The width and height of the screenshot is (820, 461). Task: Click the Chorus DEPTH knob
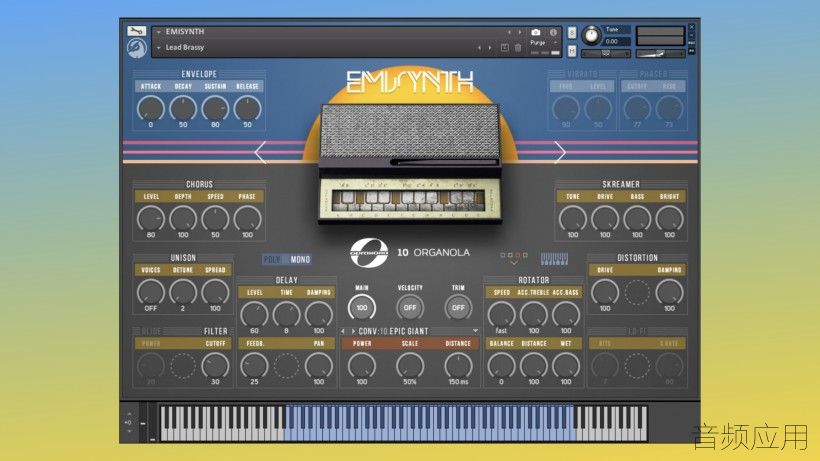[x=183, y=219]
